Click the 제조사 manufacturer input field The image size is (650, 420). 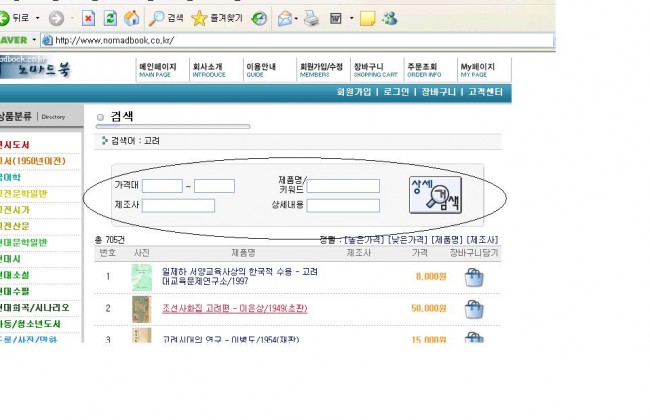pyautogui.click(x=179, y=206)
